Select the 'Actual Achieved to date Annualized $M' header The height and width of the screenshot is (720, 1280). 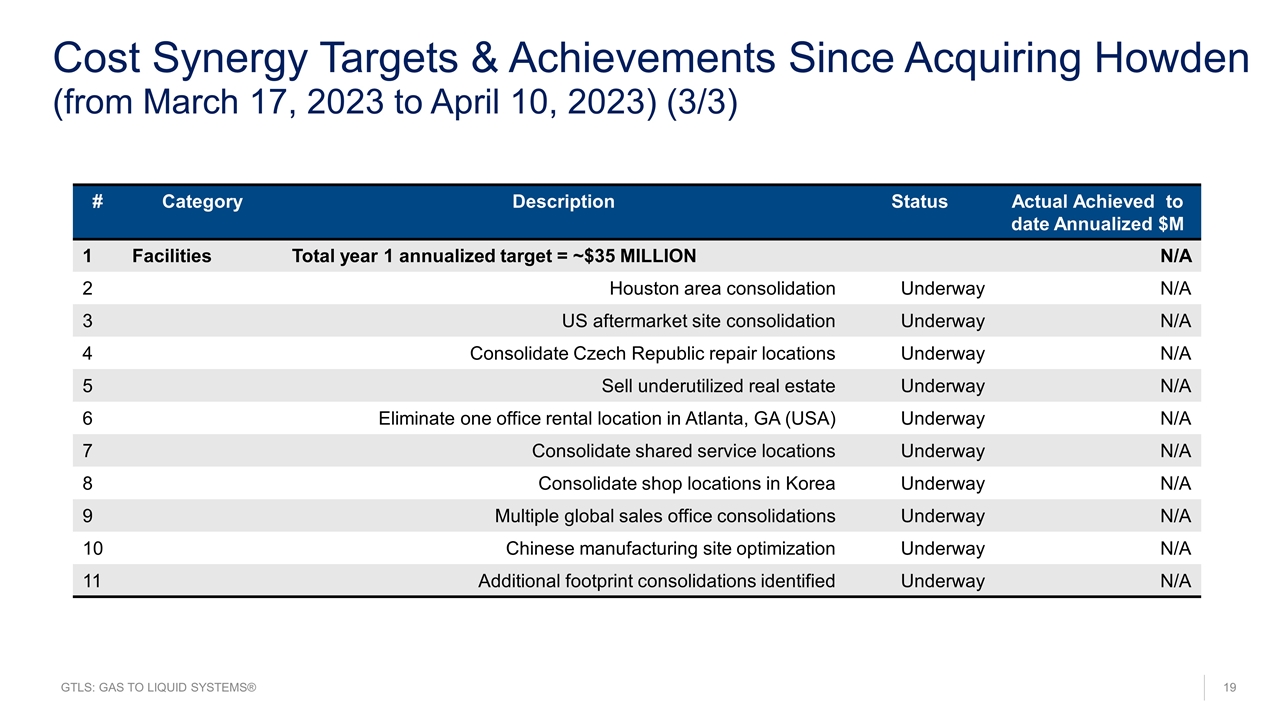click(1097, 213)
